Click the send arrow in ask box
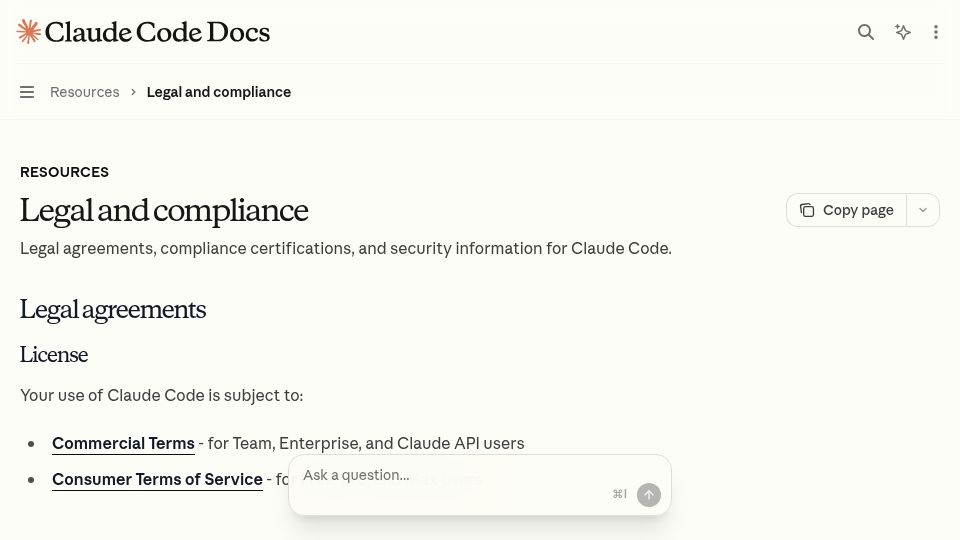This screenshot has height=540, width=960. coord(648,495)
